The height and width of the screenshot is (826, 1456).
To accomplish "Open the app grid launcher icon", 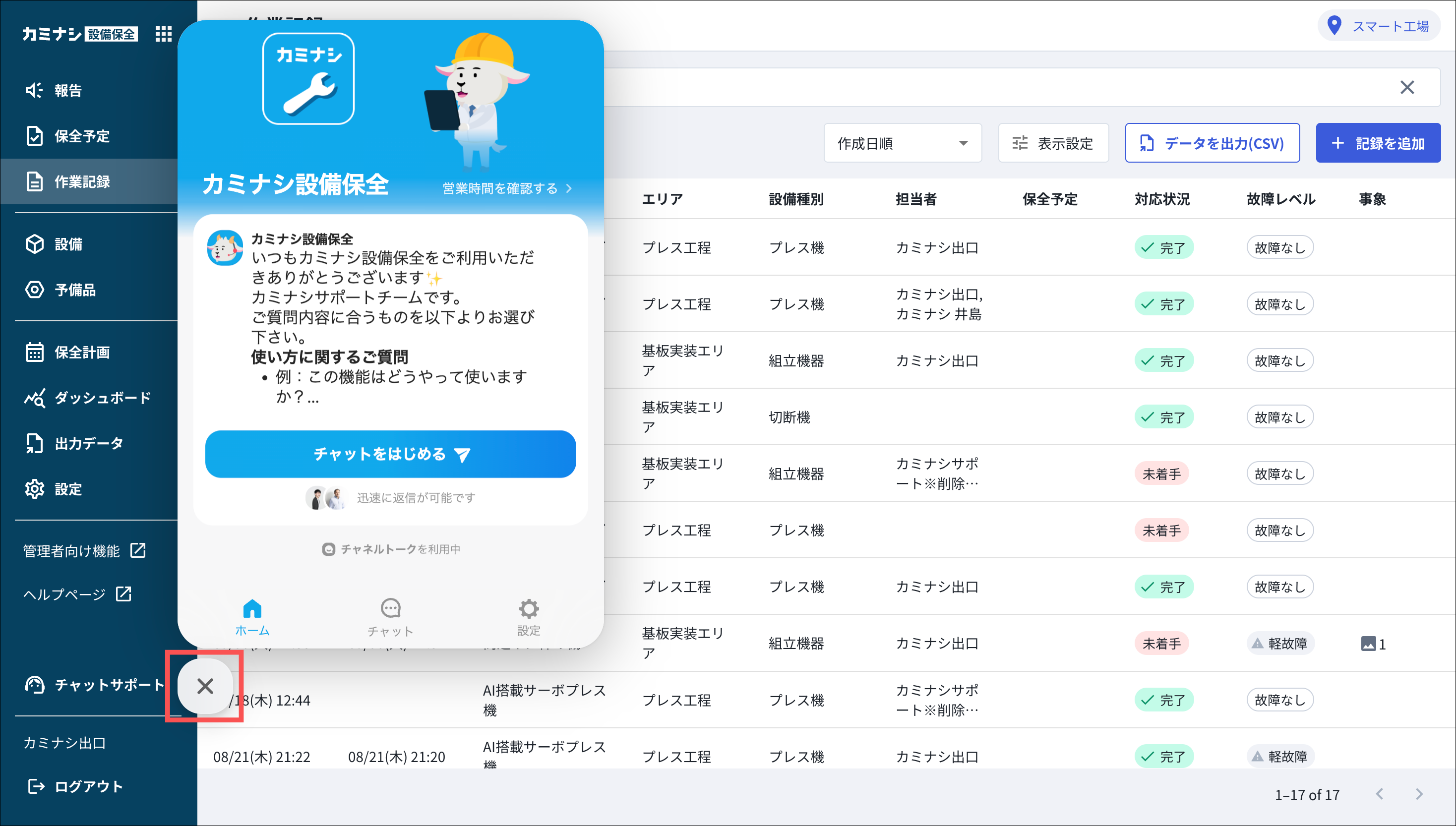I will 164,34.
